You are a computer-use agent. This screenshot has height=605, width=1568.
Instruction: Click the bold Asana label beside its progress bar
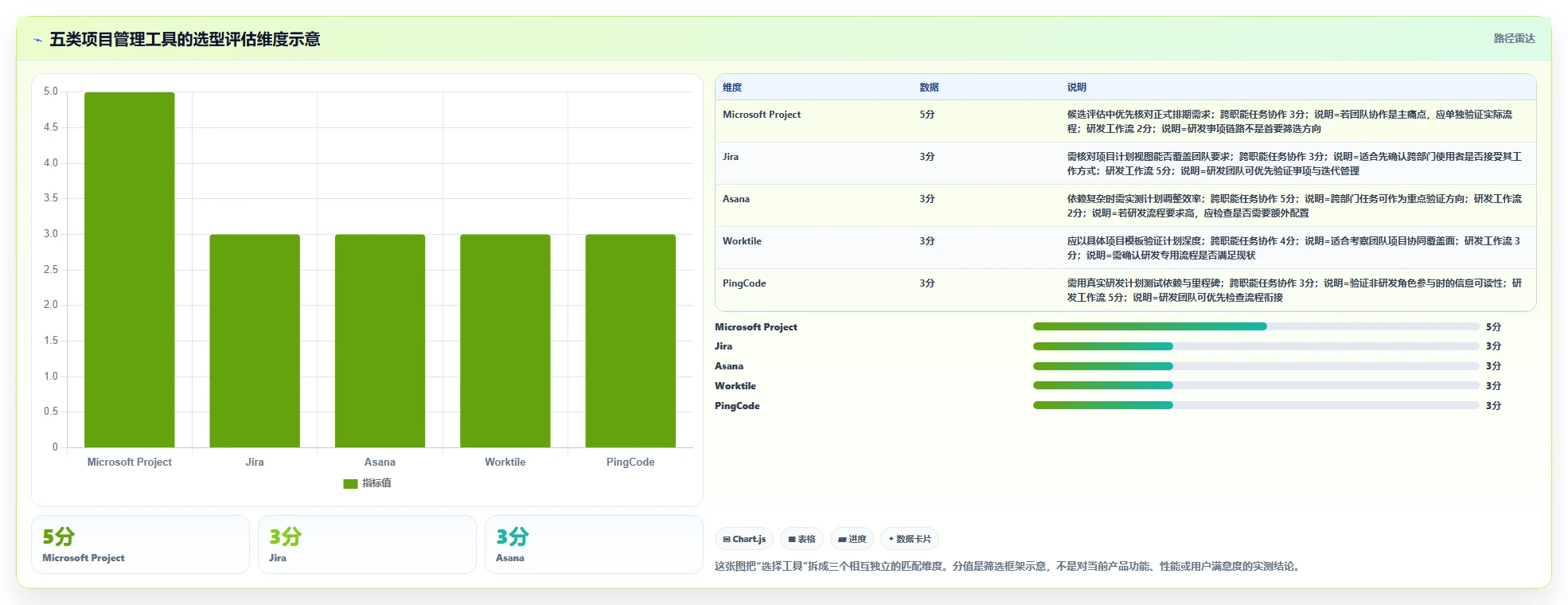pos(729,366)
